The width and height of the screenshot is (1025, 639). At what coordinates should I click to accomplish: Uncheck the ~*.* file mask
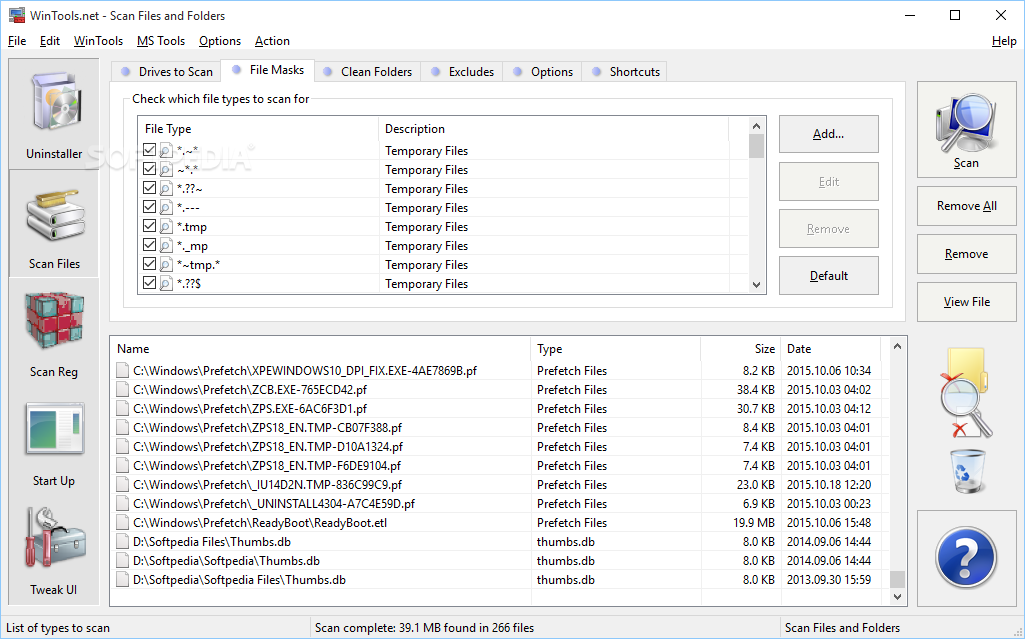[x=149, y=169]
